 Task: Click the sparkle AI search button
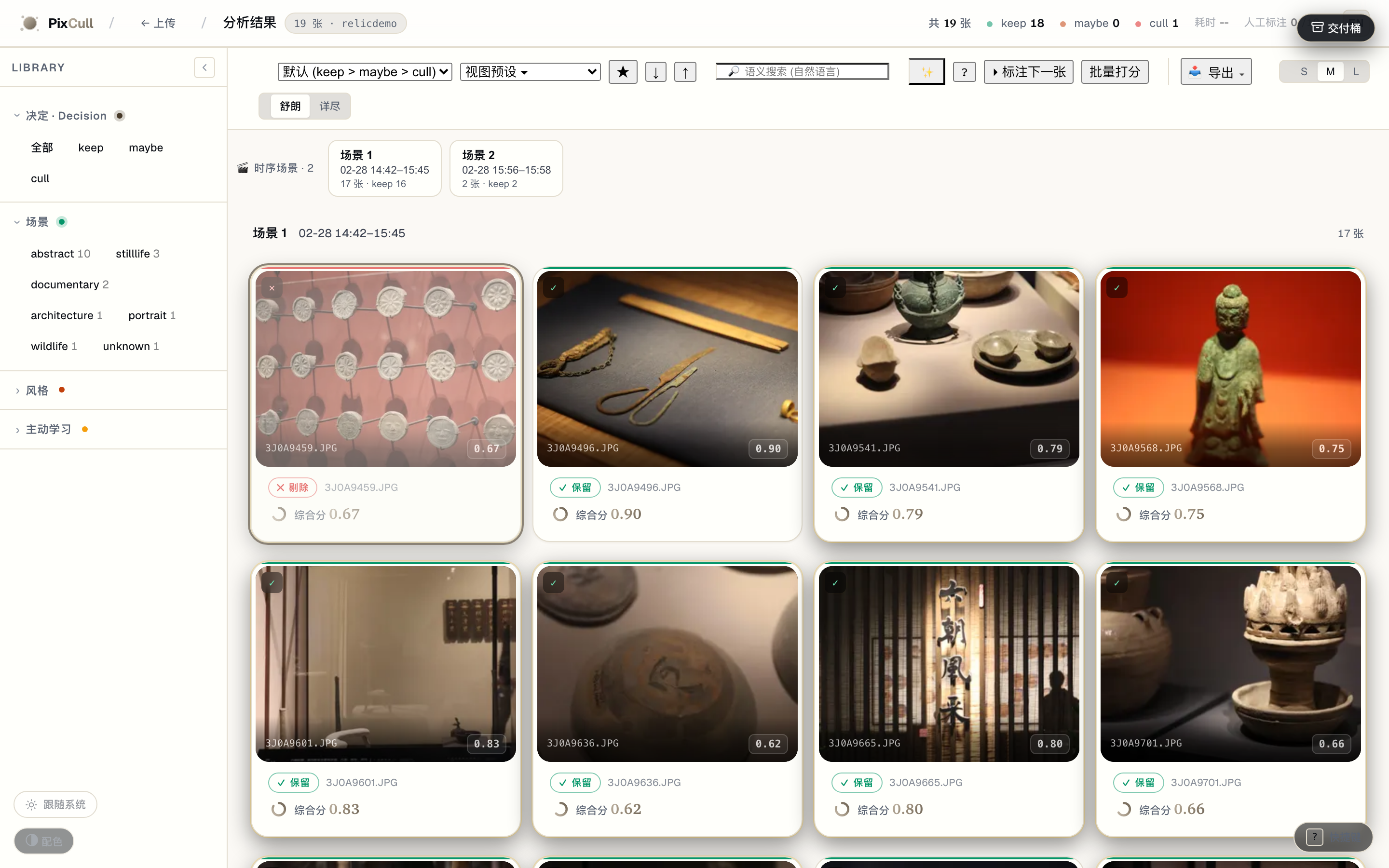[926, 72]
